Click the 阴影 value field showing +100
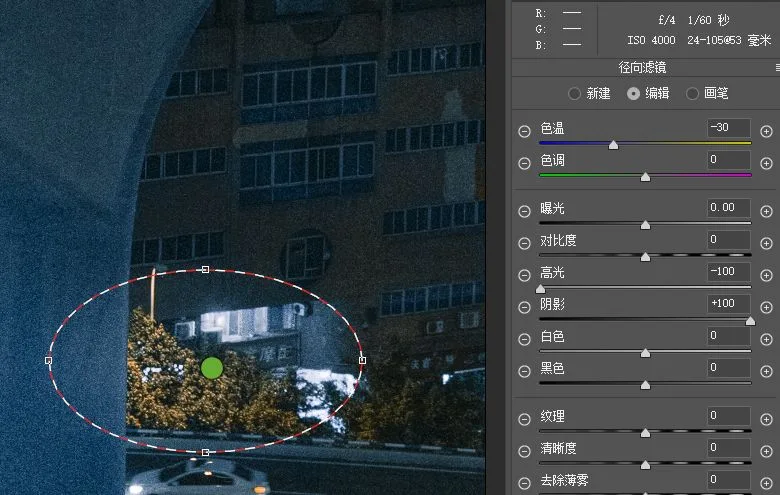Screen dimensions: 780x495 pyautogui.click(x=729, y=303)
